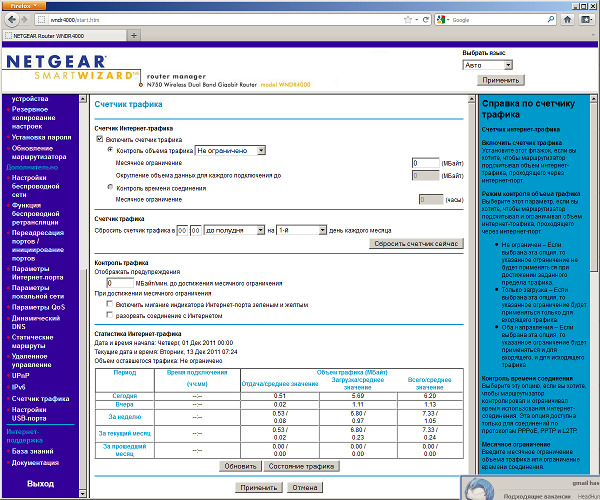Click the traffic counter reset hour field
The width and height of the screenshot is (600, 500).
[182, 231]
